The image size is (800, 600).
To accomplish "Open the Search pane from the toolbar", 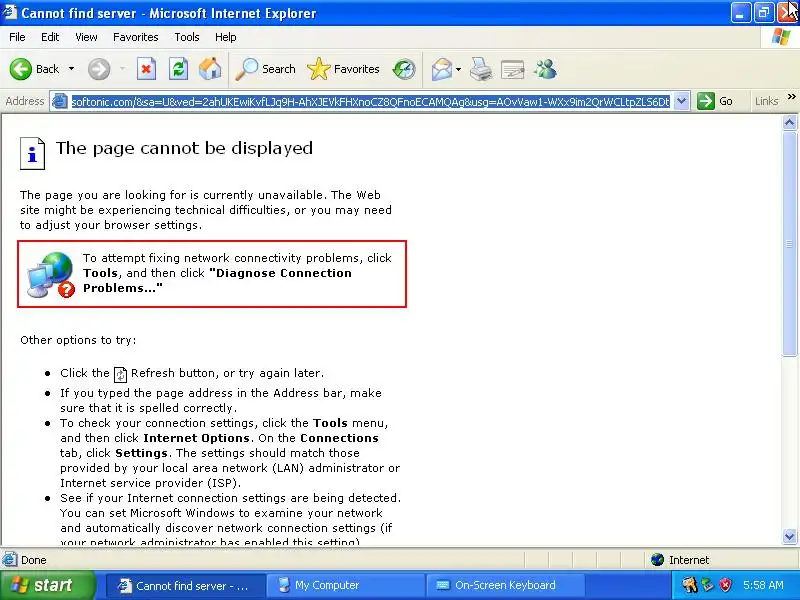I will point(265,69).
